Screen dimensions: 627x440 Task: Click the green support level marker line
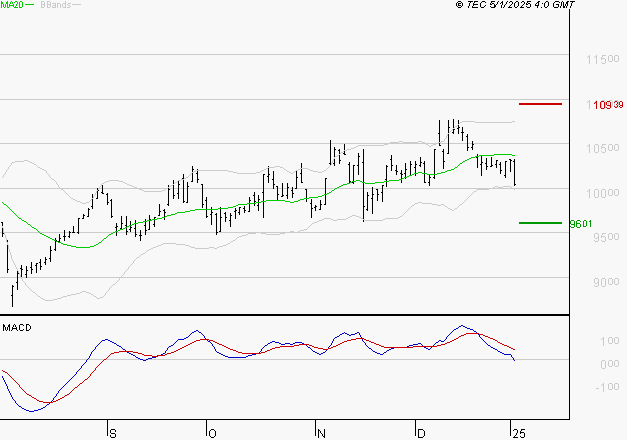[540, 223]
